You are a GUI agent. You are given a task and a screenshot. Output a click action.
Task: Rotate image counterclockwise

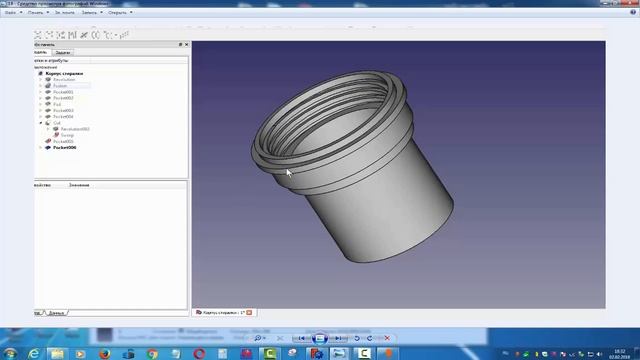357,338
